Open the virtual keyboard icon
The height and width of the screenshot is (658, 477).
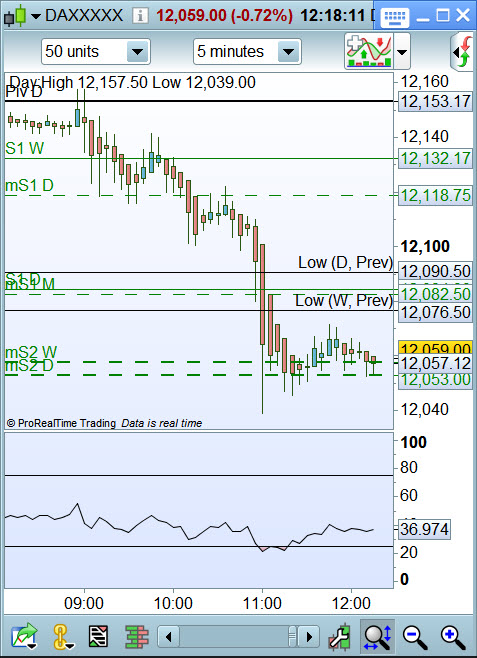(394, 17)
